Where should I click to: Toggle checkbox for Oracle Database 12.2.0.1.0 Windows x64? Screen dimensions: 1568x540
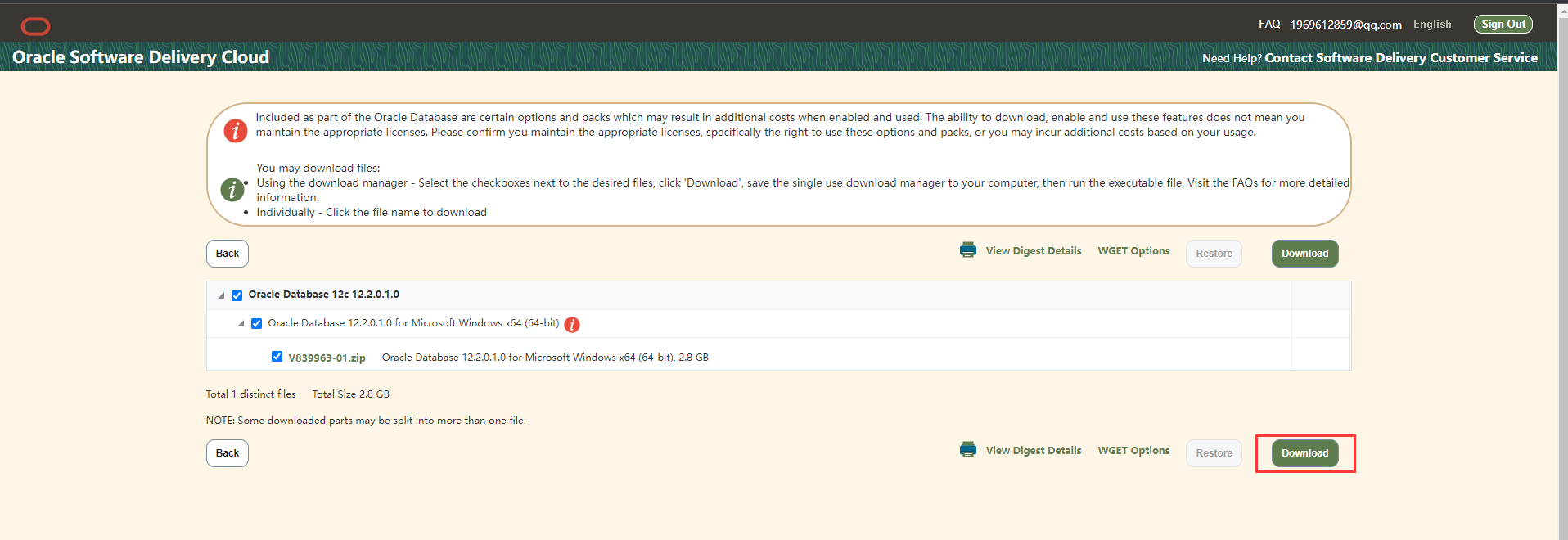257,323
